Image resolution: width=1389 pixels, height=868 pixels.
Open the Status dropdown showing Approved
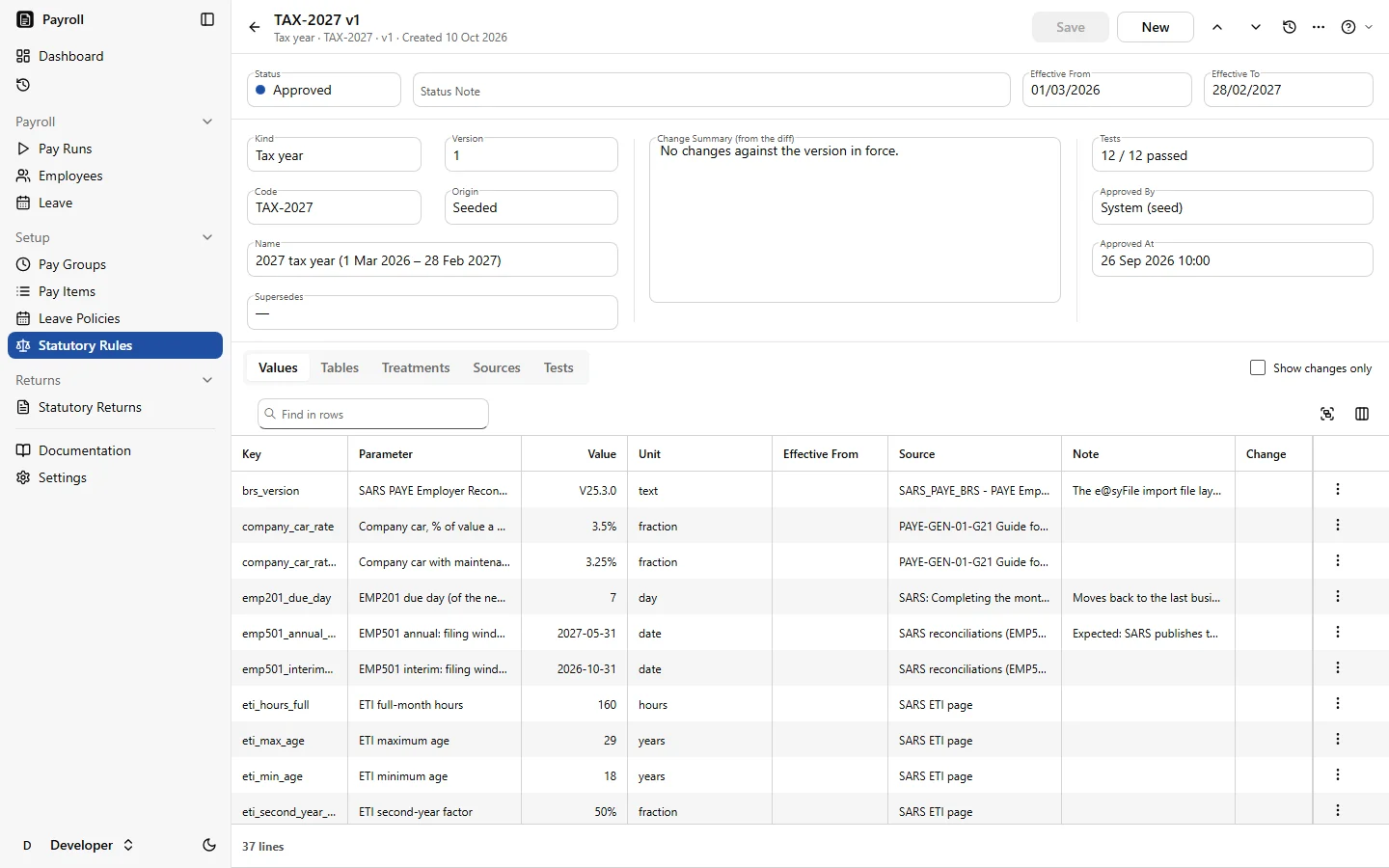(x=324, y=90)
